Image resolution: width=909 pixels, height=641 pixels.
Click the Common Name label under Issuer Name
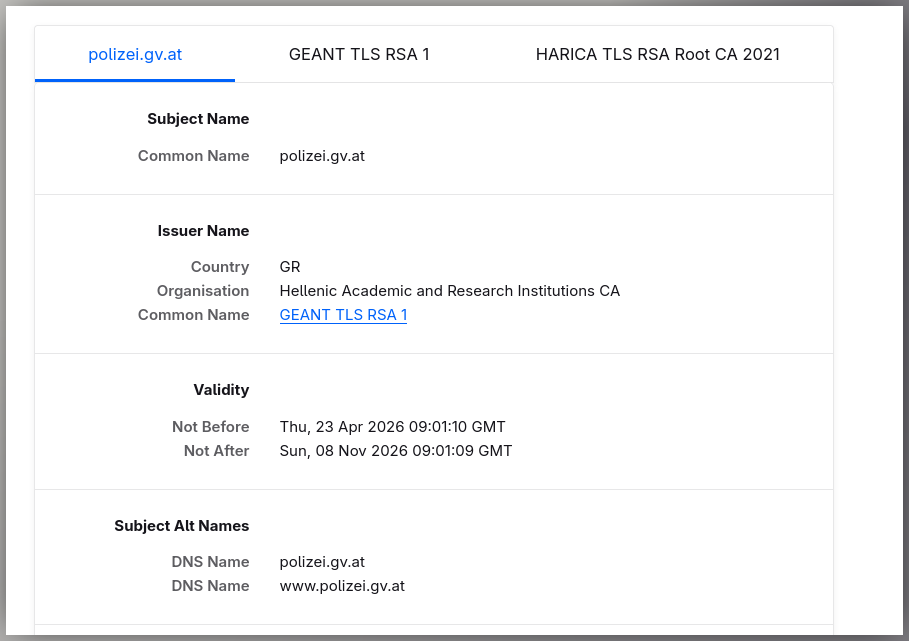[193, 315]
